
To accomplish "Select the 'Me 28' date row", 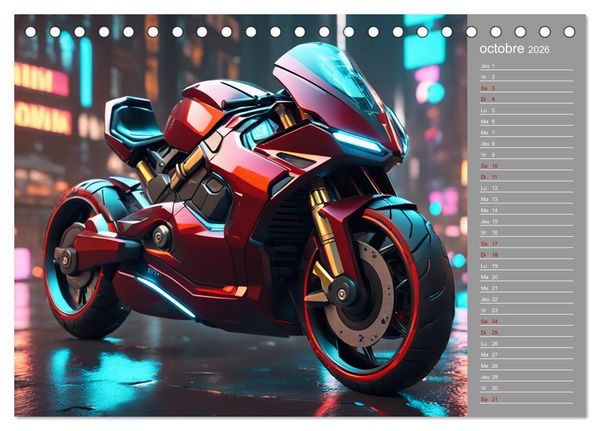I will [x=527, y=366].
